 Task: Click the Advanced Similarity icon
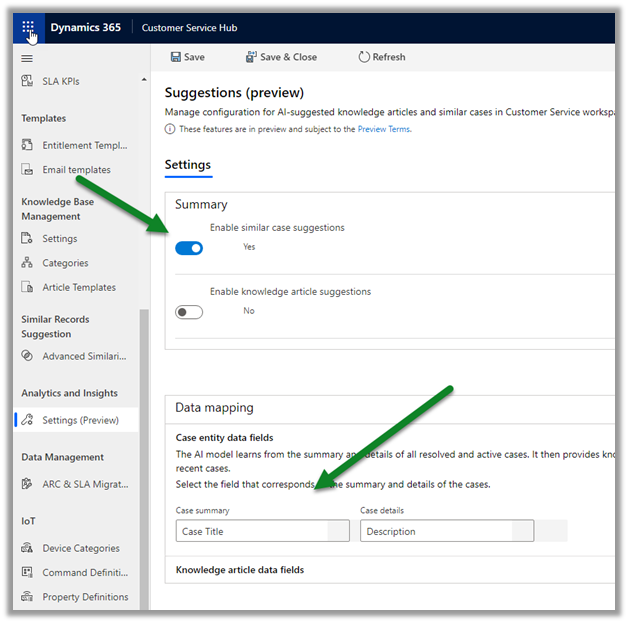(27, 356)
